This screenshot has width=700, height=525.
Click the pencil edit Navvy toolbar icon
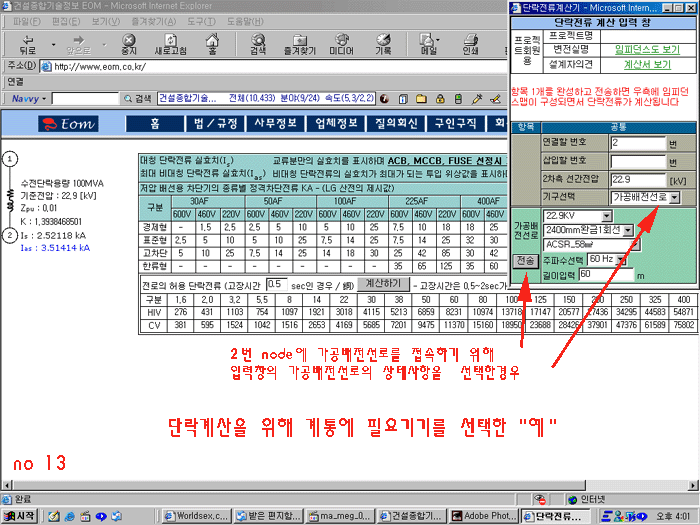(x=495, y=99)
